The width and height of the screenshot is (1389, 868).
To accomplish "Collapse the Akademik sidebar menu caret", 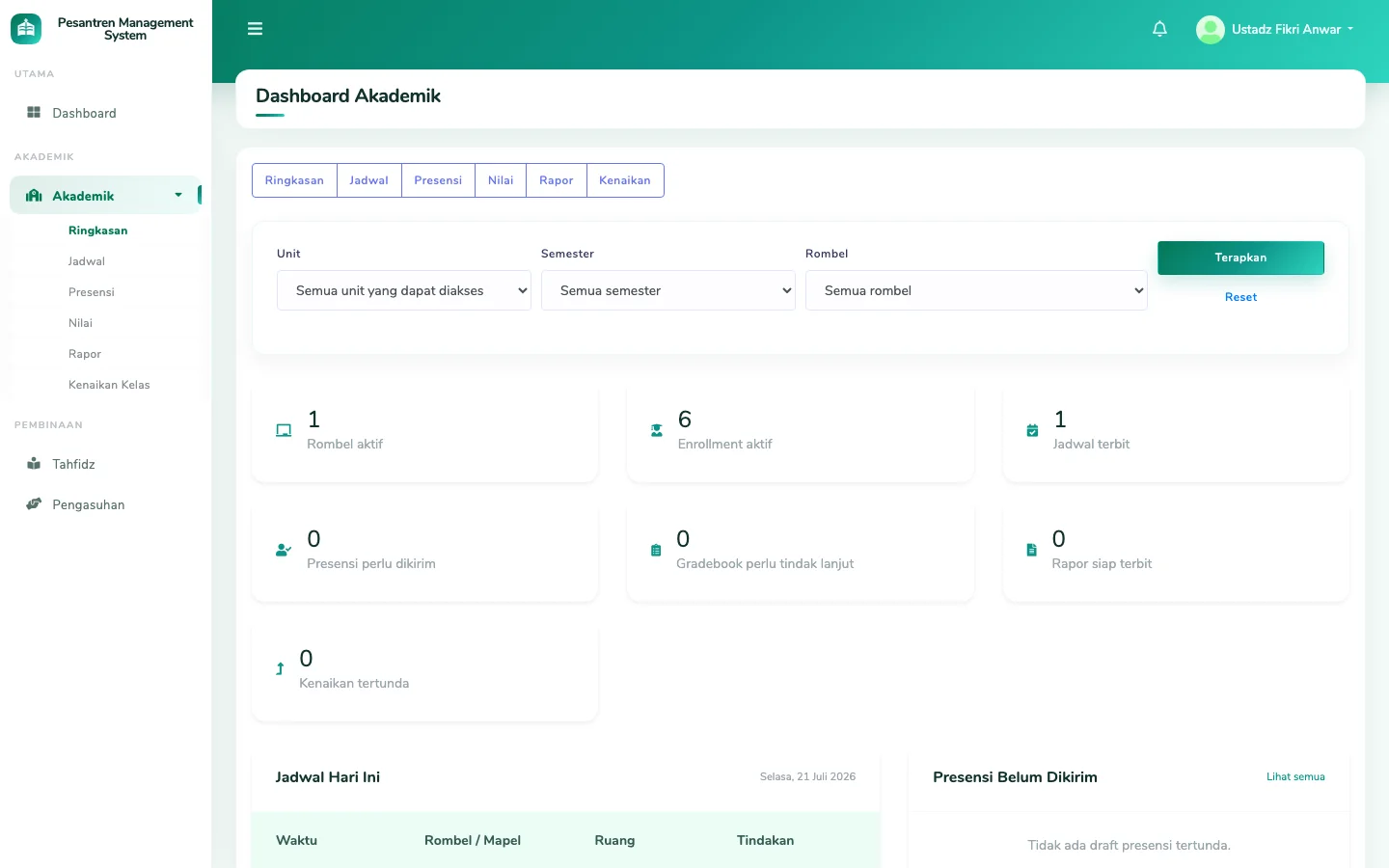I will pos(178,196).
